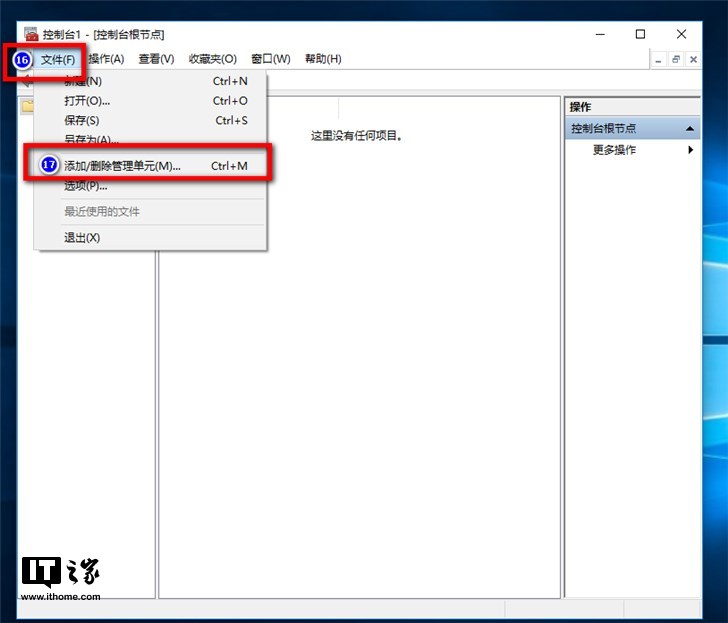The height and width of the screenshot is (623, 728).
Task: Click 更多操作 in the actions pane
Action: [614, 149]
